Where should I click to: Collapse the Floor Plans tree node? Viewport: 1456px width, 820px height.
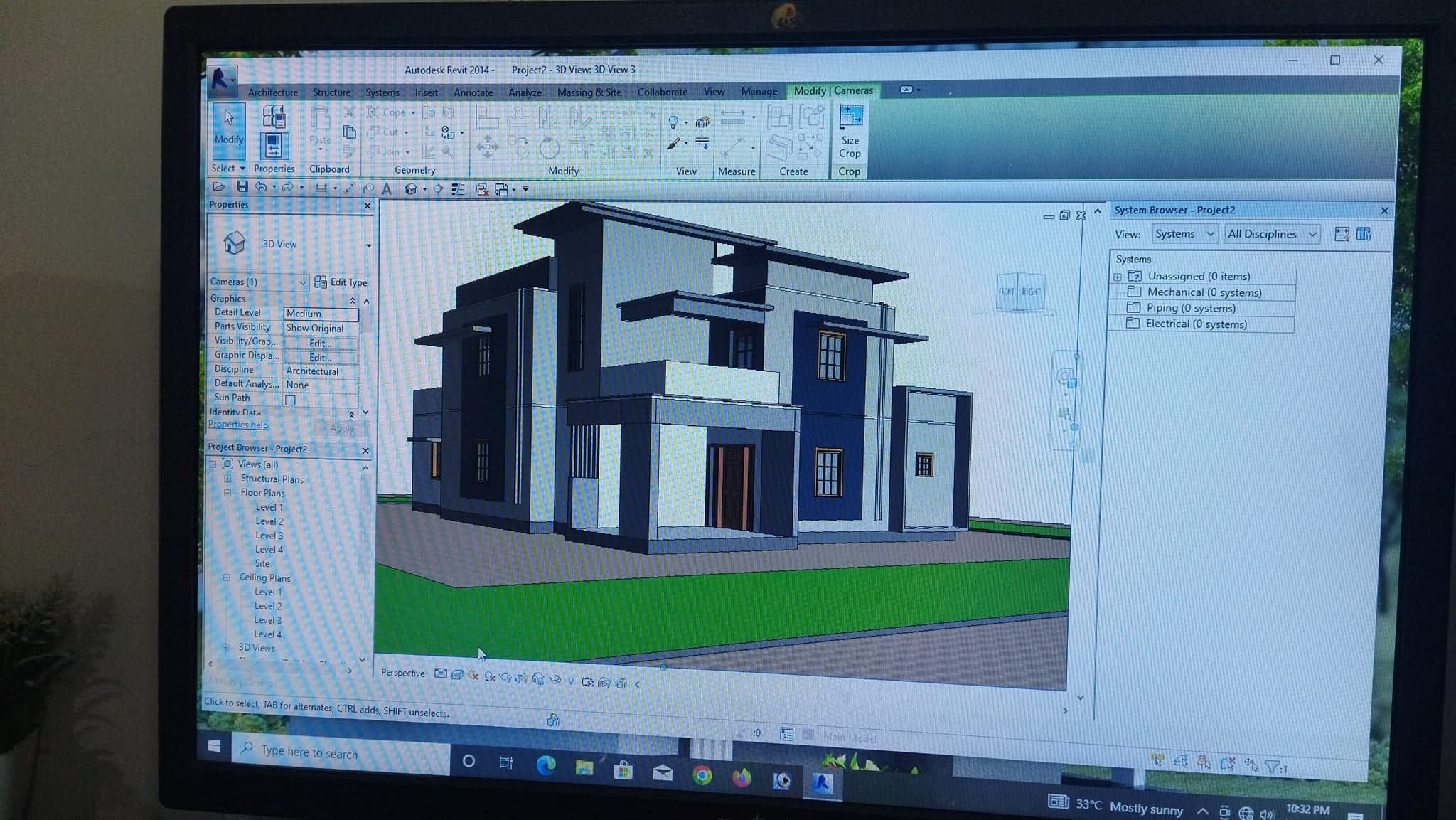coord(227,492)
